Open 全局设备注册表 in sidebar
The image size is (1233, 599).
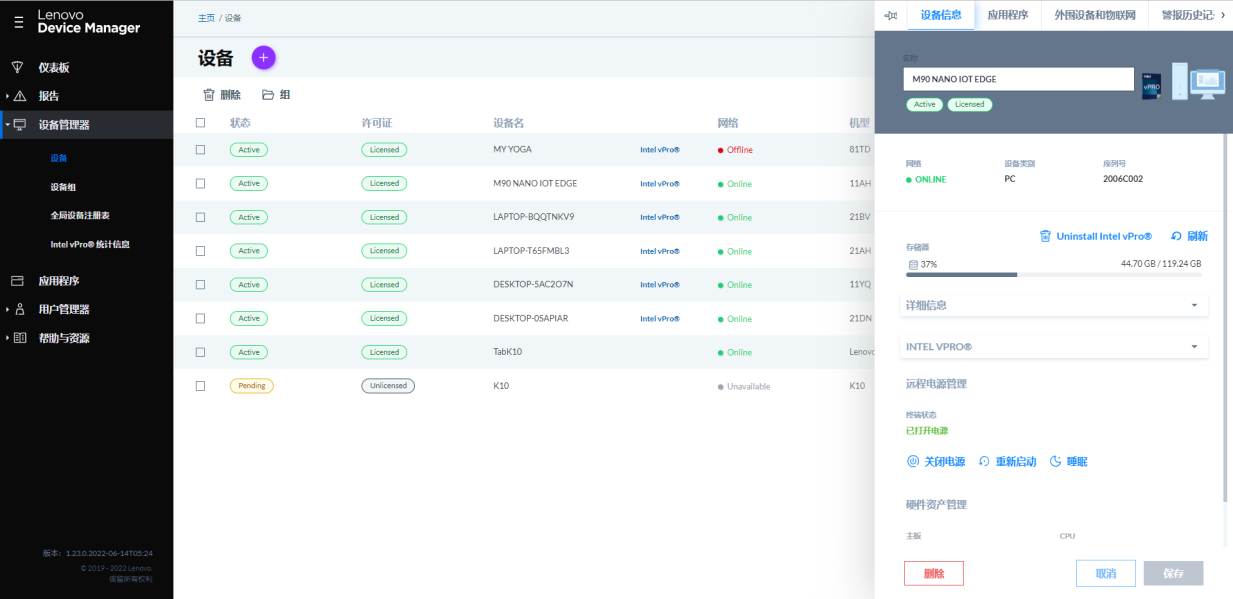[80, 215]
